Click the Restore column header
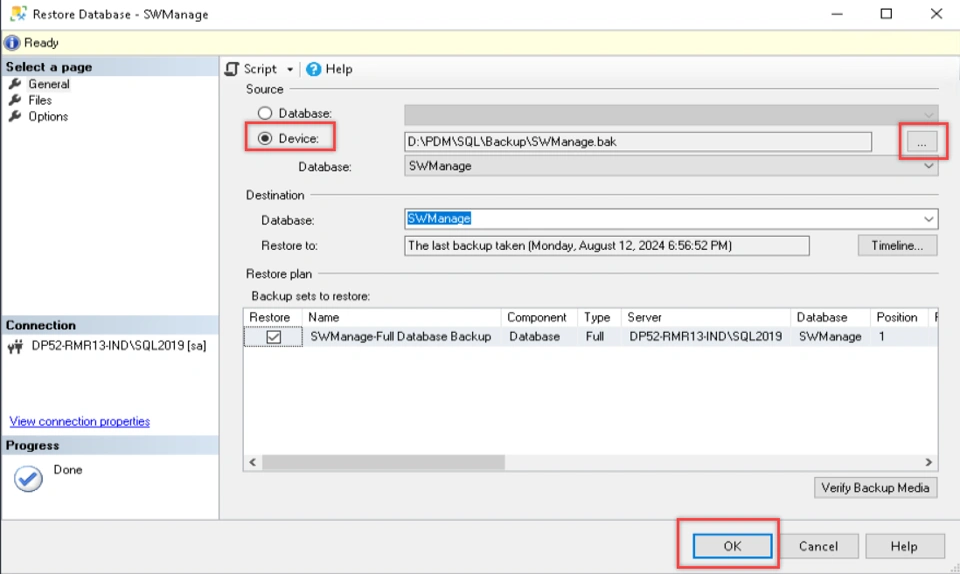960x574 pixels. click(273, 318)
